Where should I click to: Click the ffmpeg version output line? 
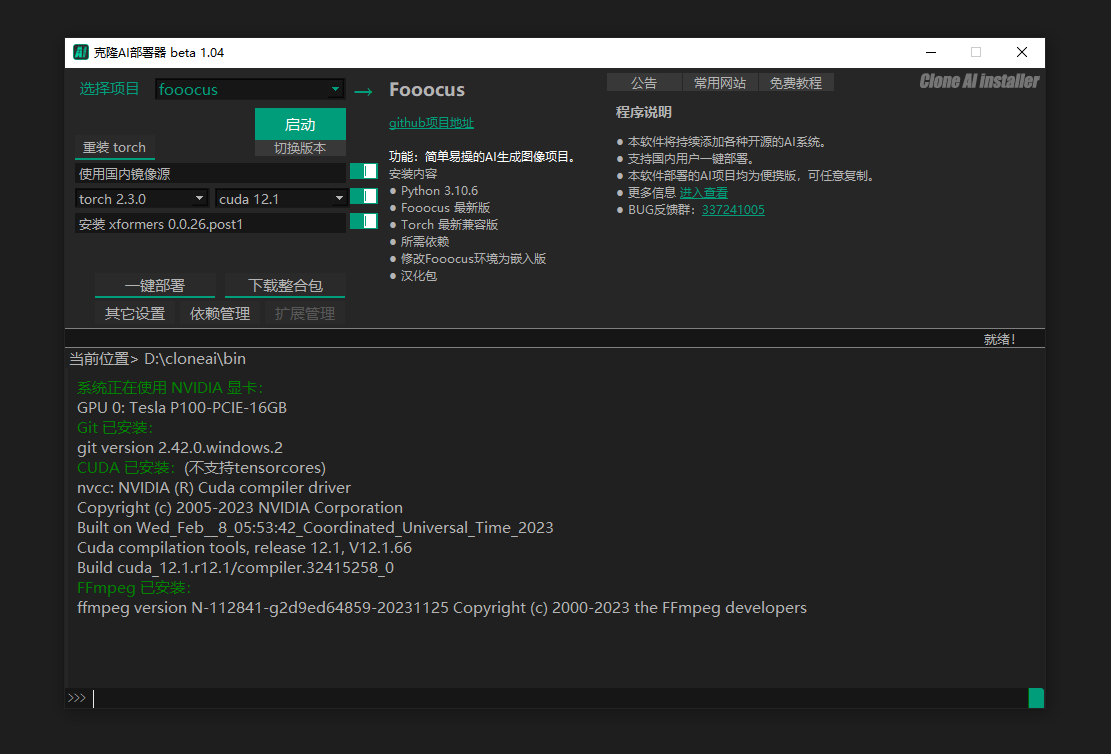coord(442,608)
